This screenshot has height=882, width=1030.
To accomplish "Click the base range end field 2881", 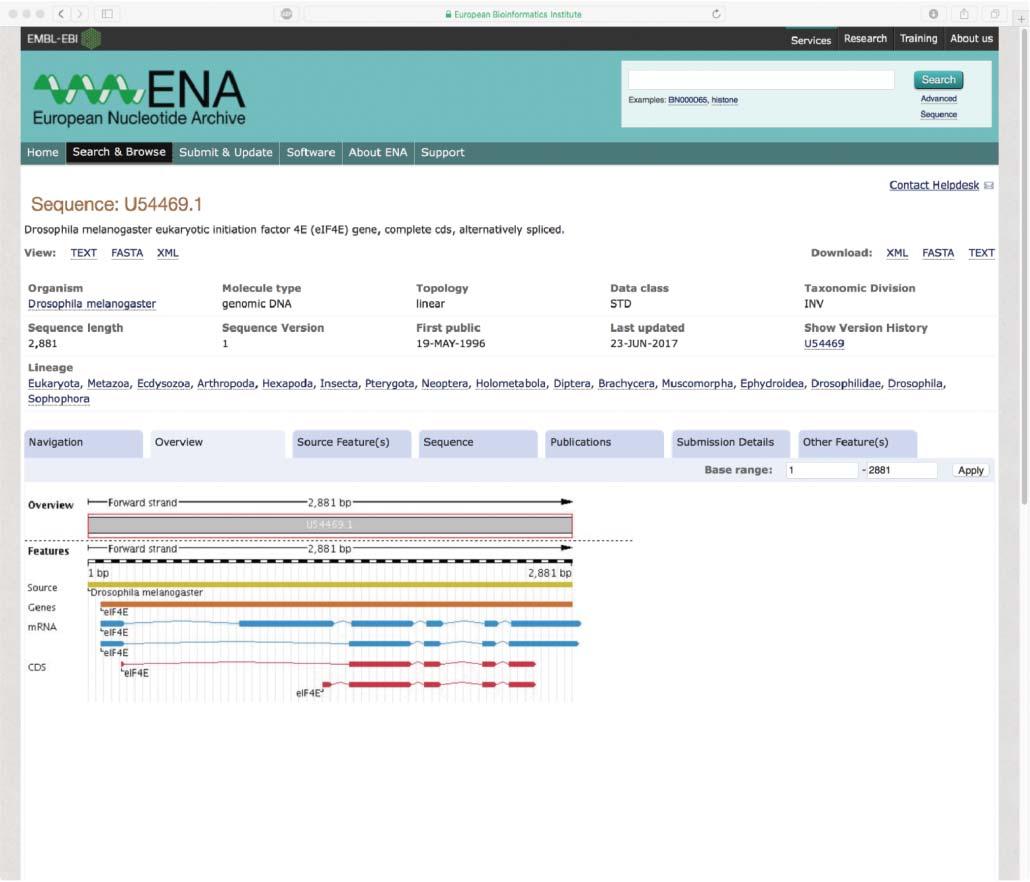I will [x=901, y=470].
